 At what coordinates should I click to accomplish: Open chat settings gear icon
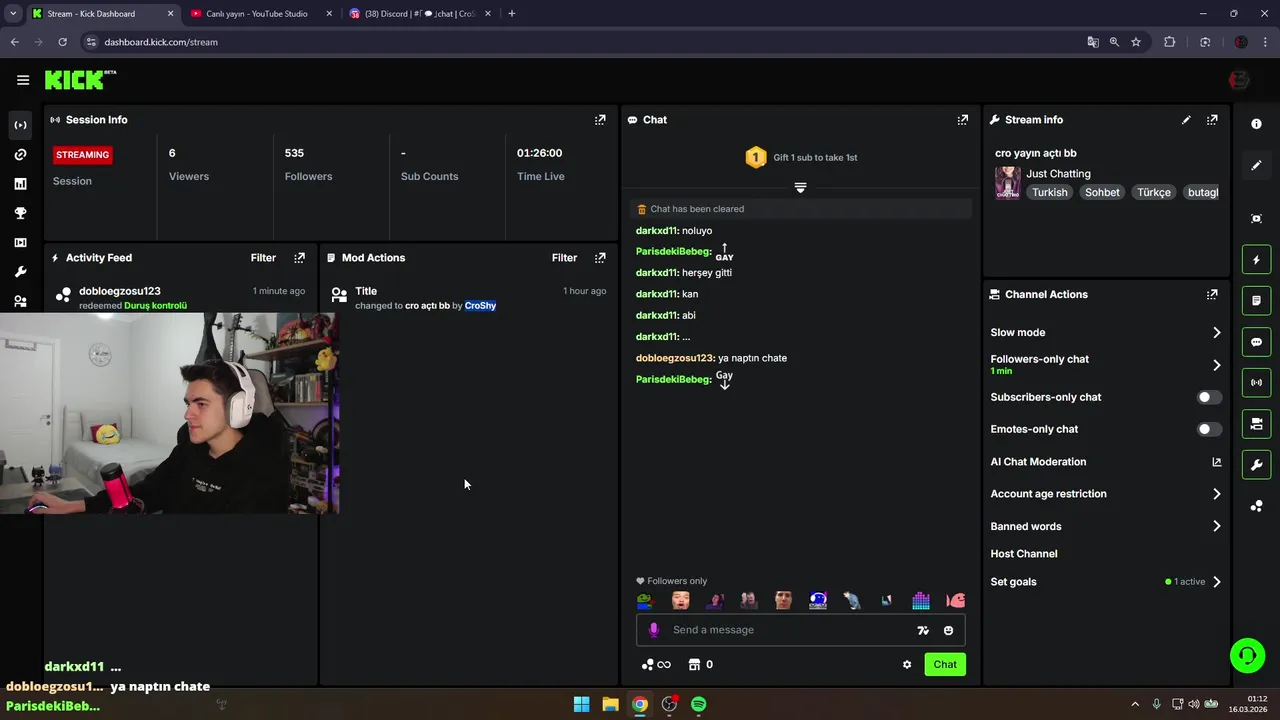coord(907,665)
